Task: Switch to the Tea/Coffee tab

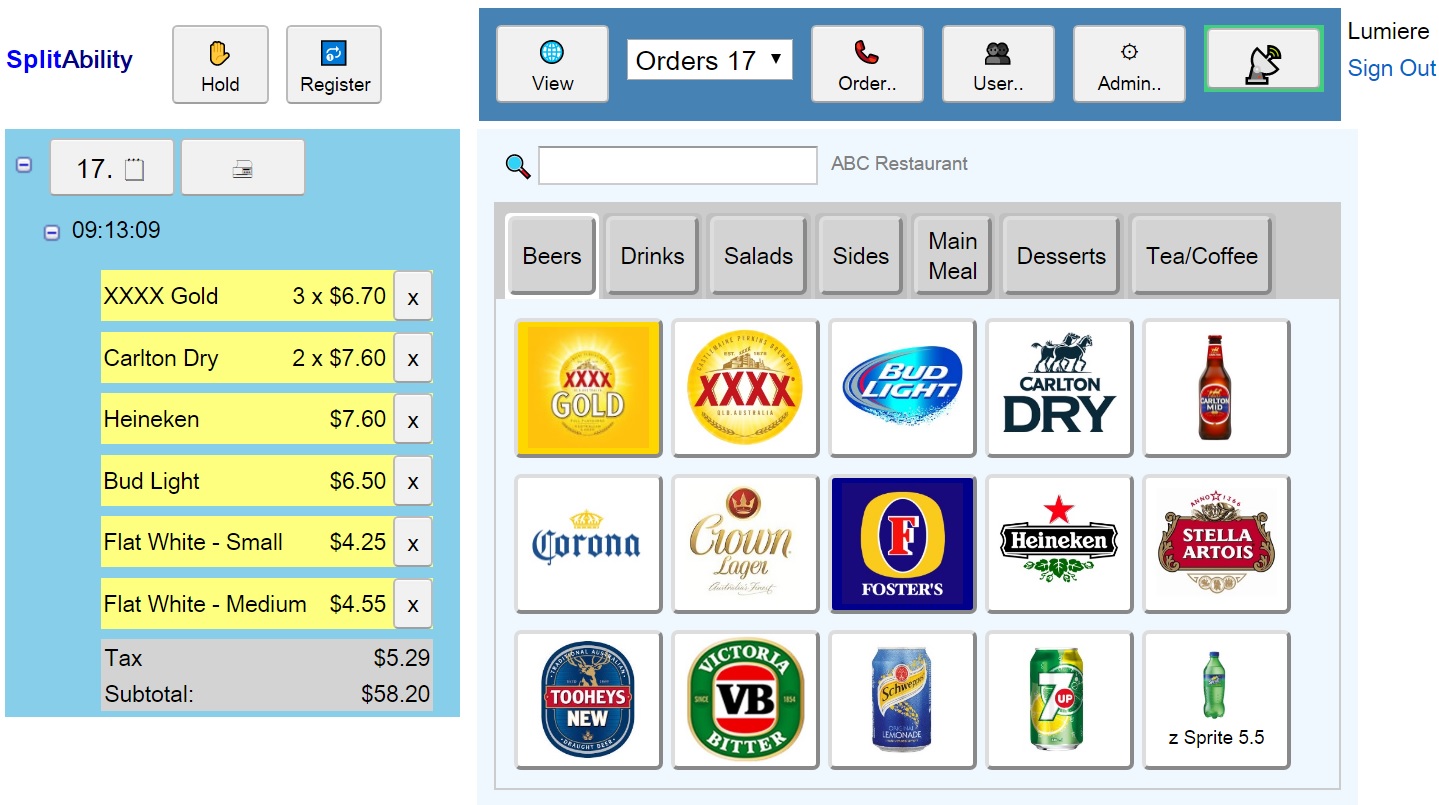Action: (x=1202, y=256)
